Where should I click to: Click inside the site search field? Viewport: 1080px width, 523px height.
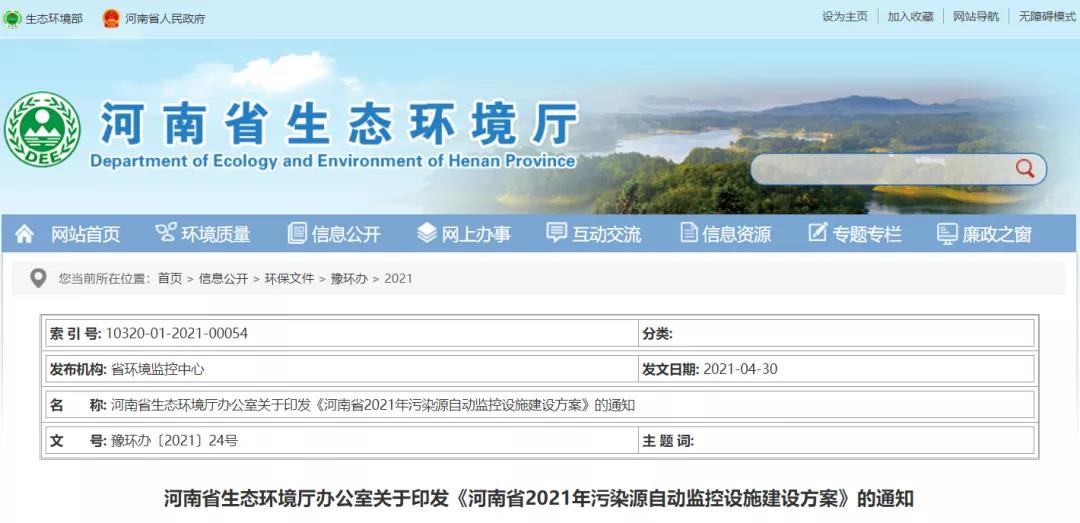point(880,169)
